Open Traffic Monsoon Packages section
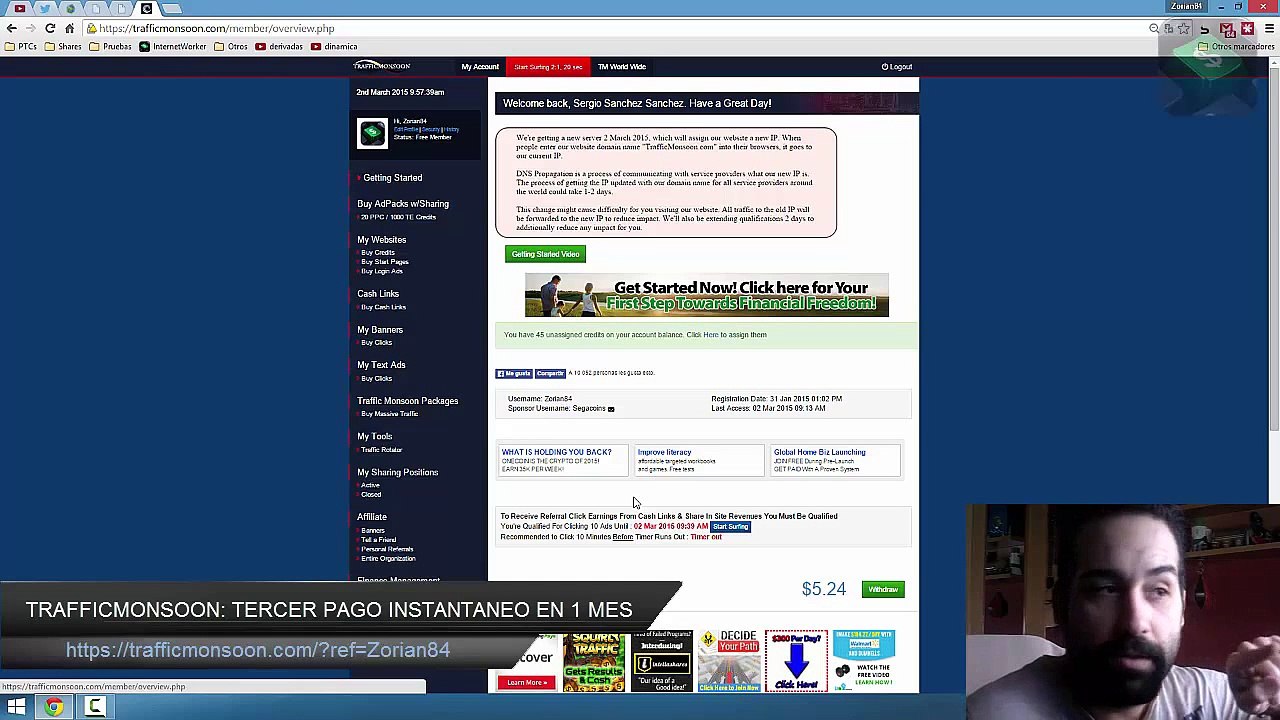This screenshot has height=720, width=1280. pos(407,401)
